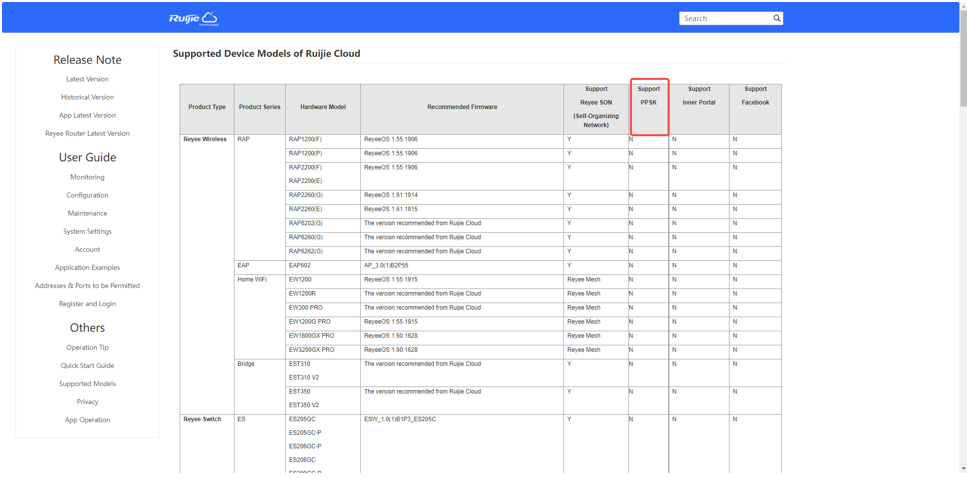Click Supported Device Models page heading
This screenshot has width=967, height=479.
click(266, 54)
